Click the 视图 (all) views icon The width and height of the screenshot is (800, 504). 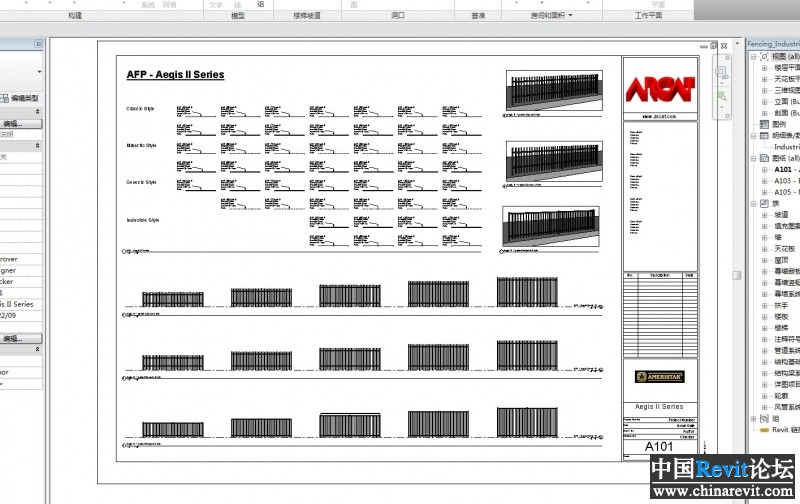(x=764, y=56)
